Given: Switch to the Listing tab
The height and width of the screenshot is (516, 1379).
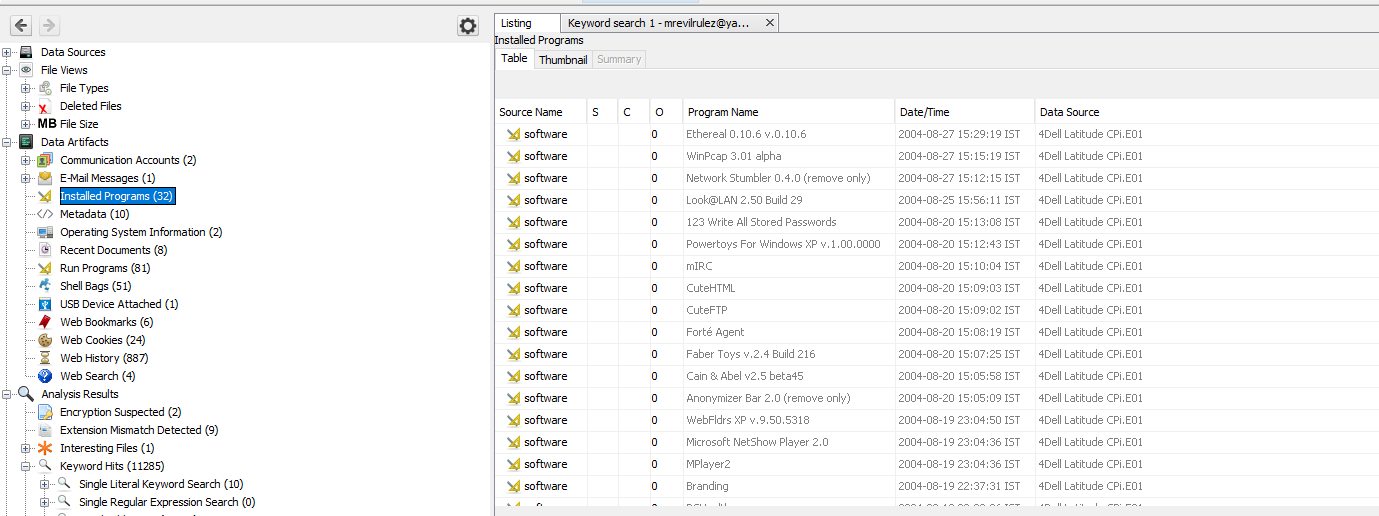Looking at the screenshot, I should [x=527, y=23].
